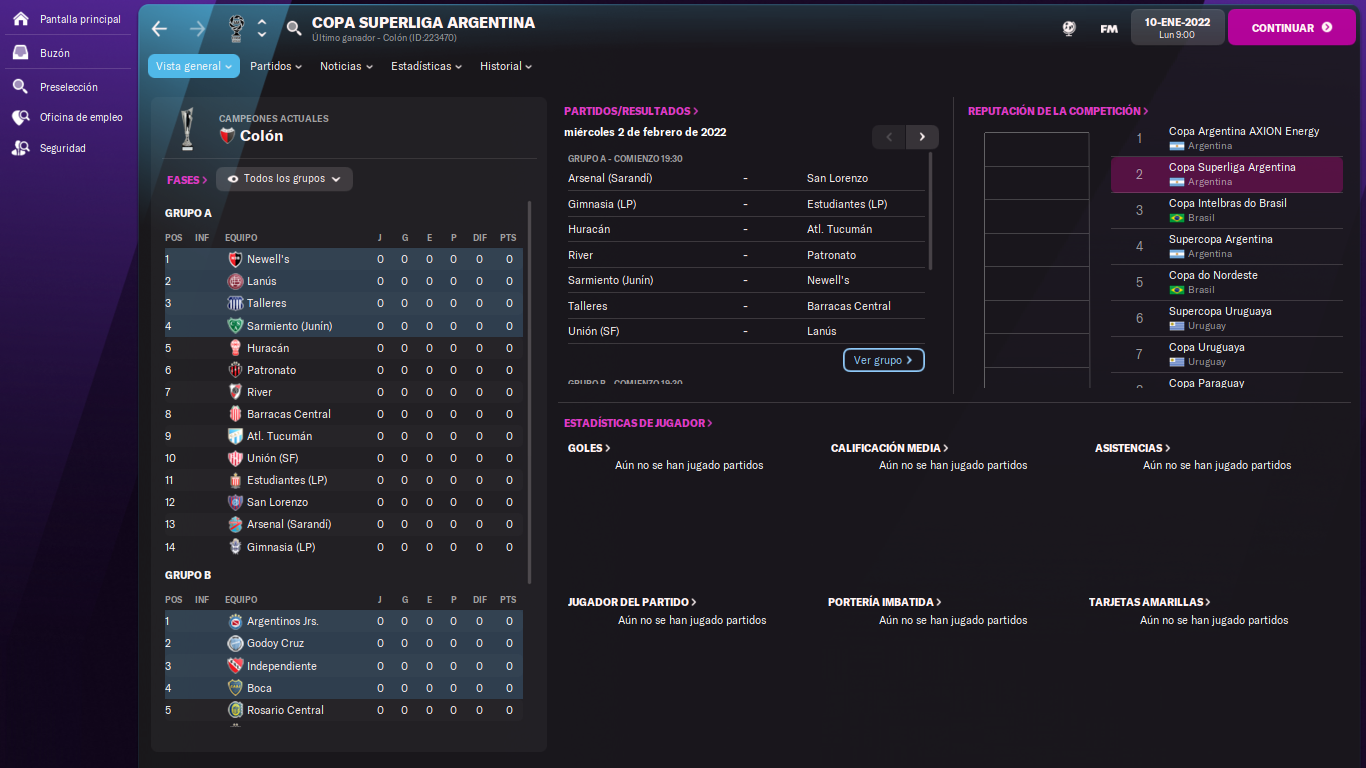The width and height of the screenshot is (1366, 768).
Task: Open the Todos los grupos dropdown
Action: tap(284, 179)
